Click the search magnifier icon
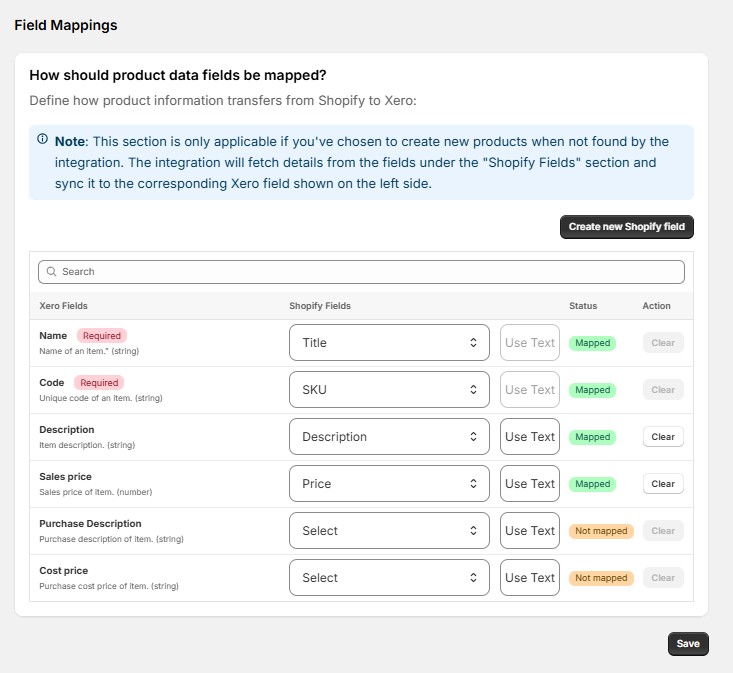Viewport: 733px width, 673px height. pos(51,272)
